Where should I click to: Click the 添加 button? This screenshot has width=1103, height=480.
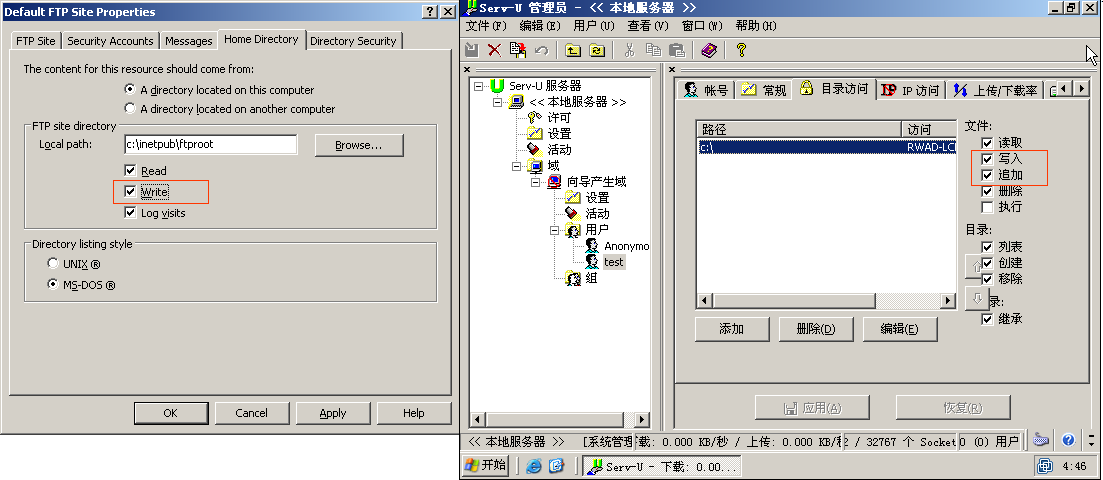coord(732,329)
